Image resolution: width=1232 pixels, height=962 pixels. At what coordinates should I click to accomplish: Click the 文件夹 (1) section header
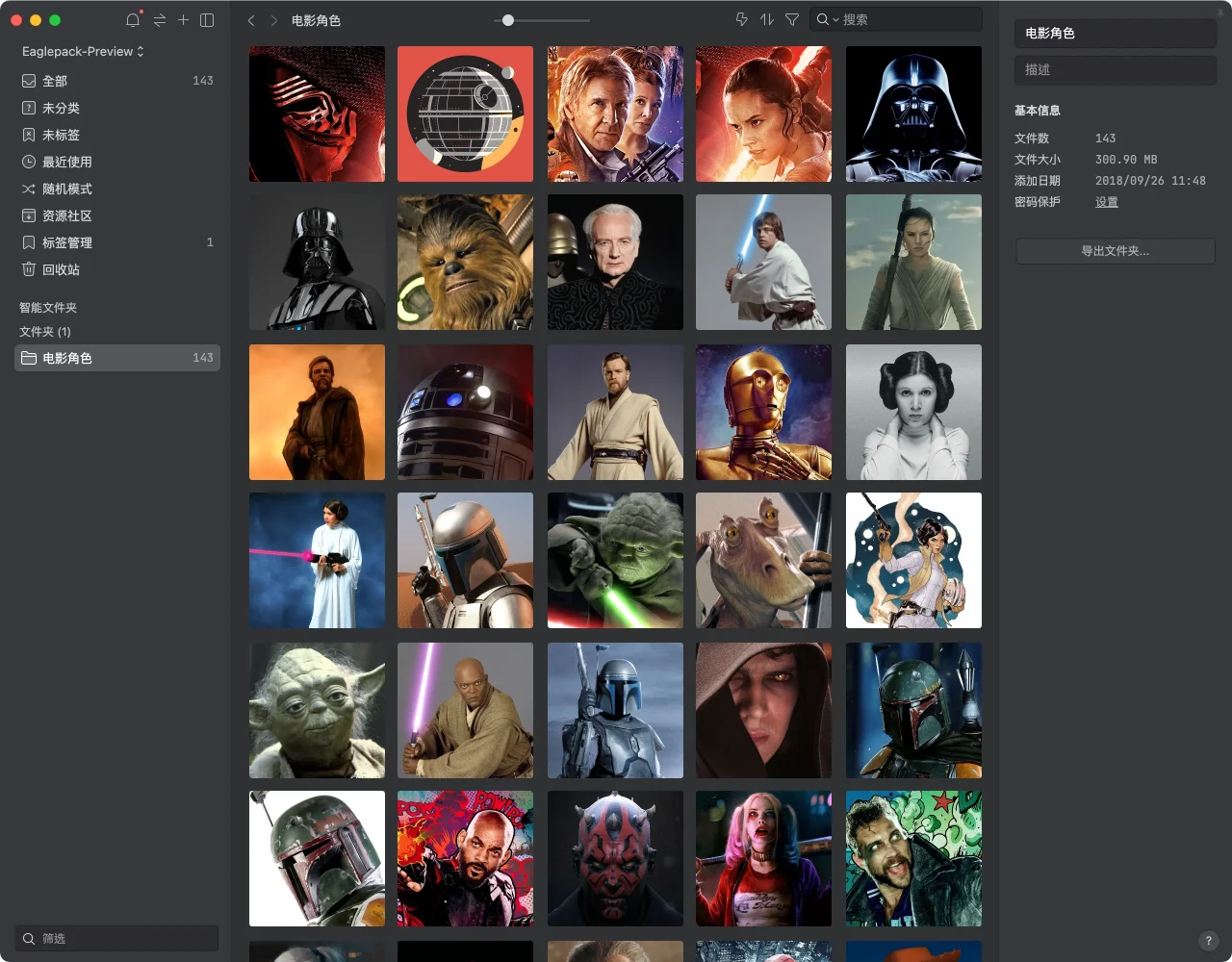[45, 332]
